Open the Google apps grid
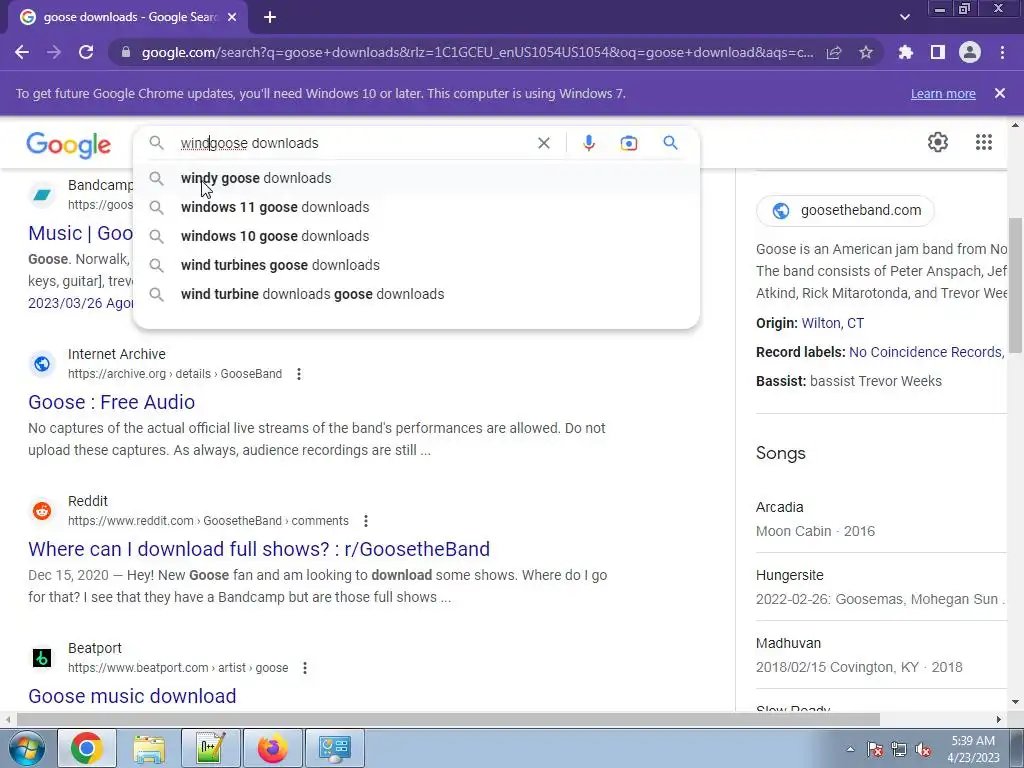Screen dimensions: 1024x768 [x=984, y=142]
